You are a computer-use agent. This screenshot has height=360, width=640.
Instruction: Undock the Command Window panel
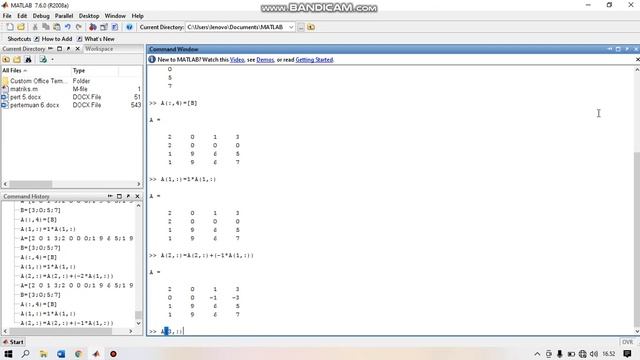point(627,49)
